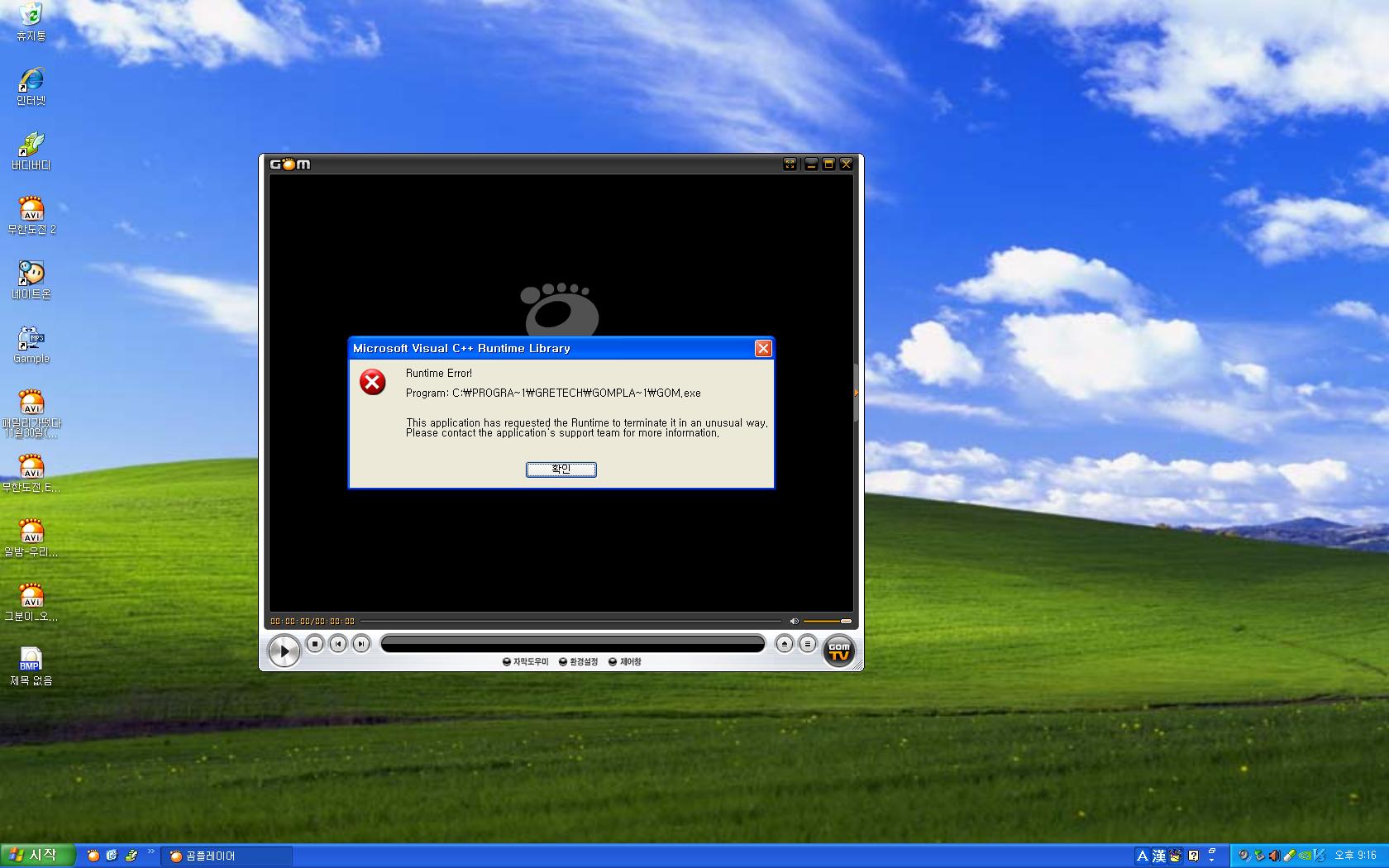Click the green pill vaccine tray icon
Image resolution: width=1389 pixels, height=868 pixels.
(x=1289, y=856)
